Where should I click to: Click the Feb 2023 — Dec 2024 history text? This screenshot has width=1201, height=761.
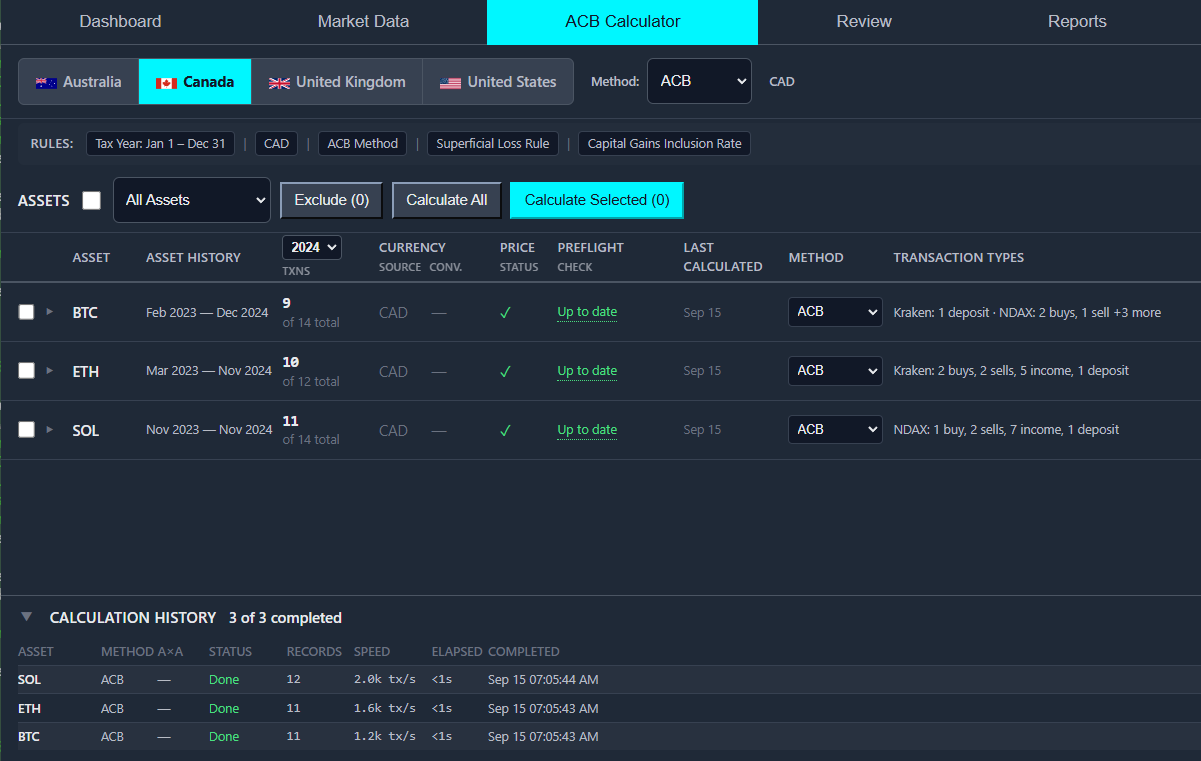click(x=207, y=313)
